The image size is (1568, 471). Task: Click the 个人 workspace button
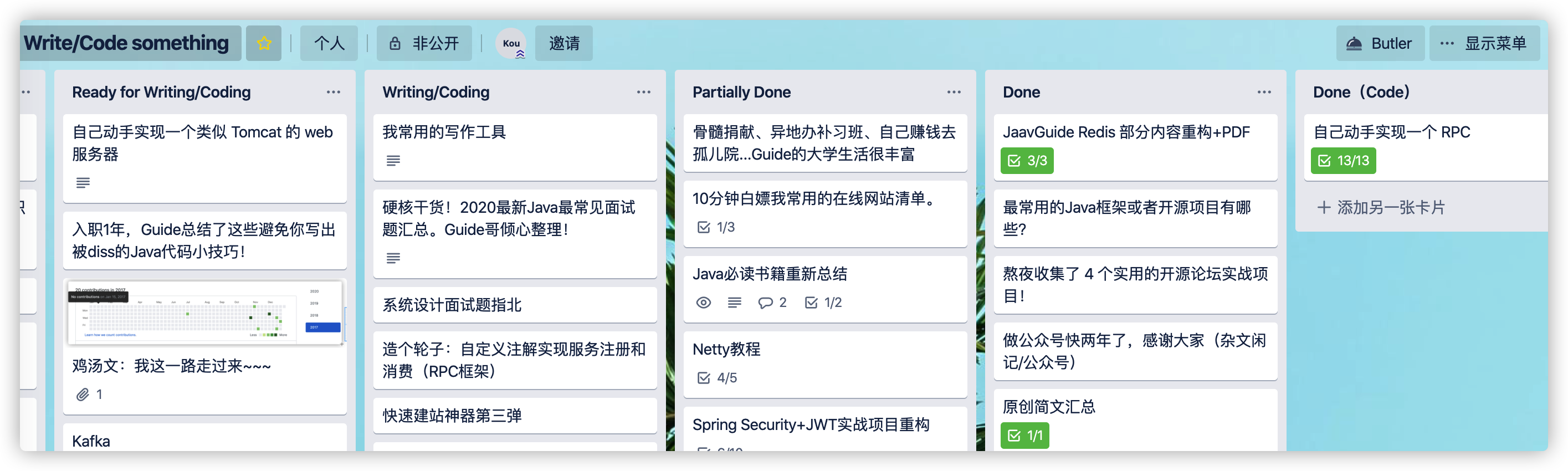329,43
